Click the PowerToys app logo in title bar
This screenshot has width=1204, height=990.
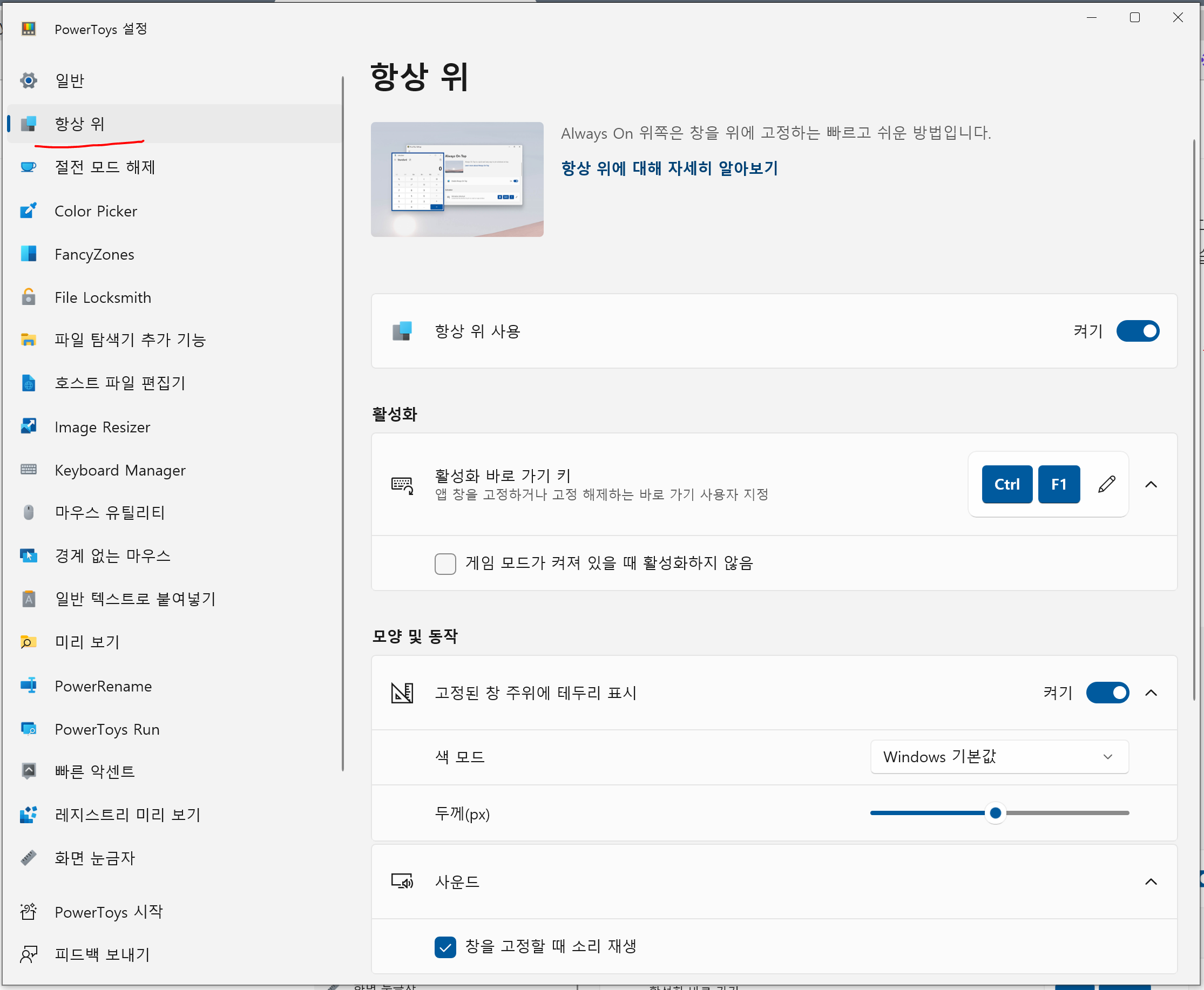pyautogui.click(x=29, y=29)
